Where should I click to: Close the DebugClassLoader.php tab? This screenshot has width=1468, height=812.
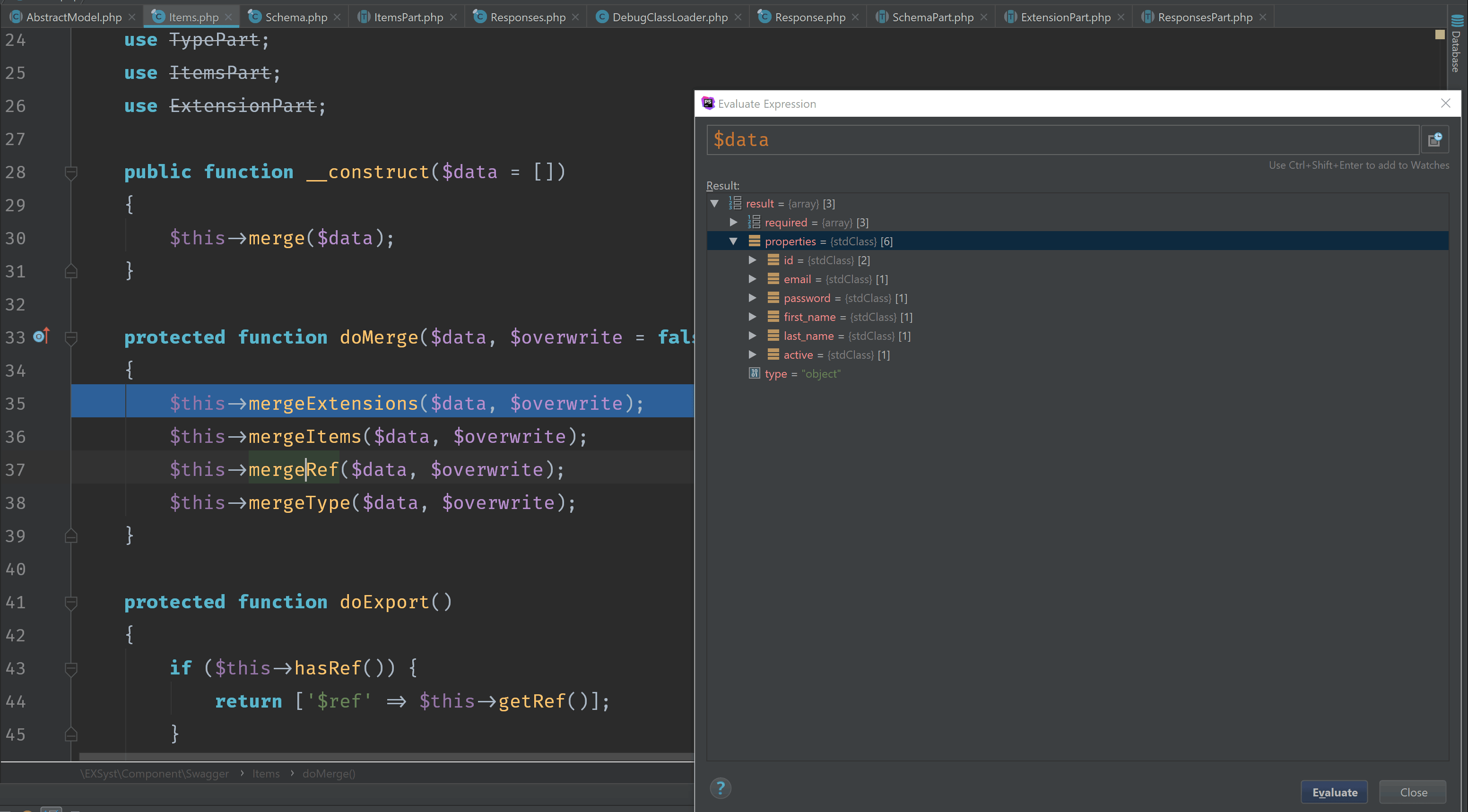pyautogui.click(x=738, y=17)
